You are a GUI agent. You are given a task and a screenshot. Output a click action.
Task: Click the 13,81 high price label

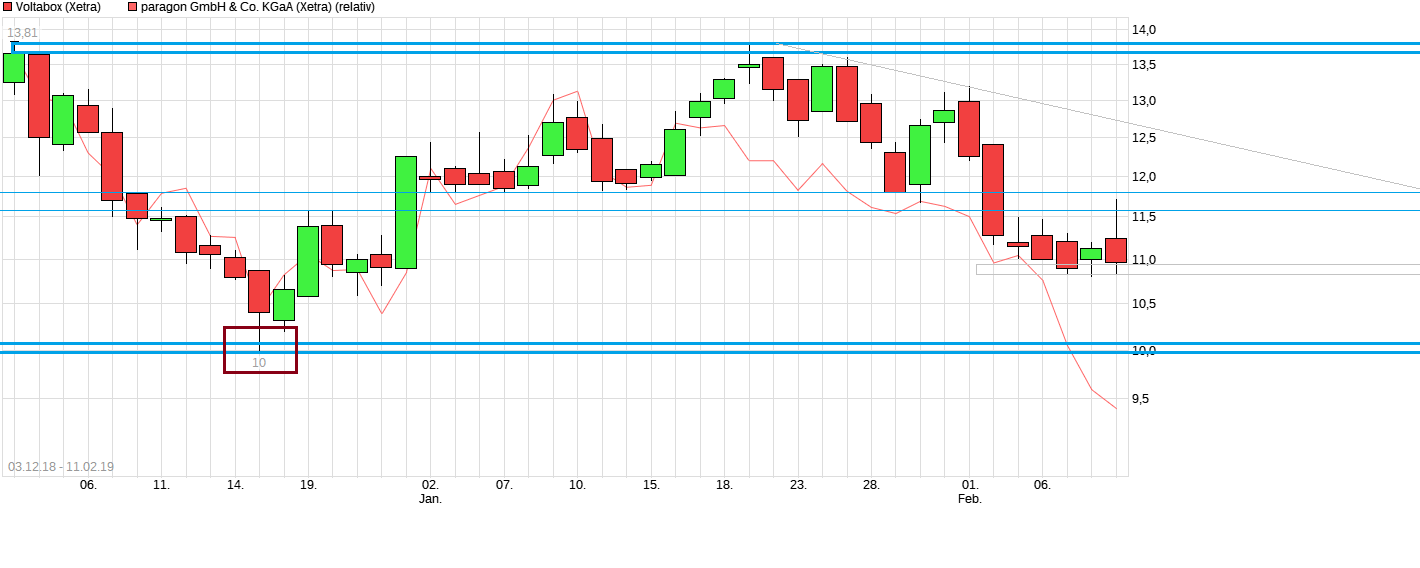(x=22, y=33)
